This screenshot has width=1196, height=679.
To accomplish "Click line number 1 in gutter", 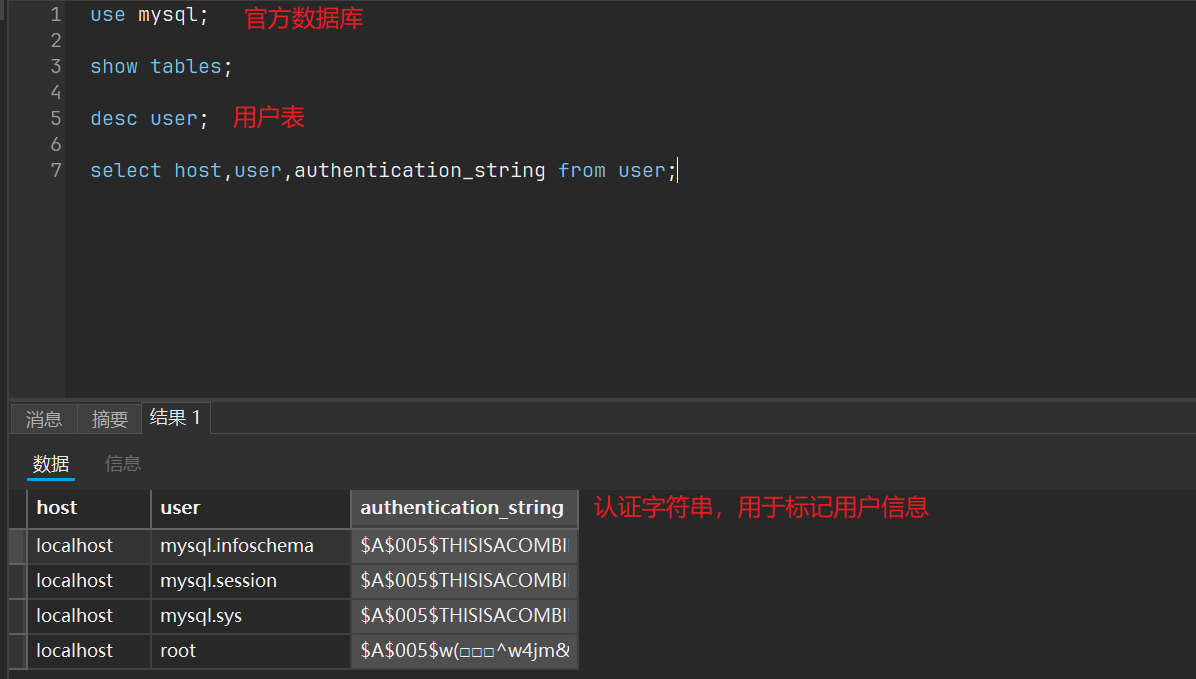I will coord(56,15).
